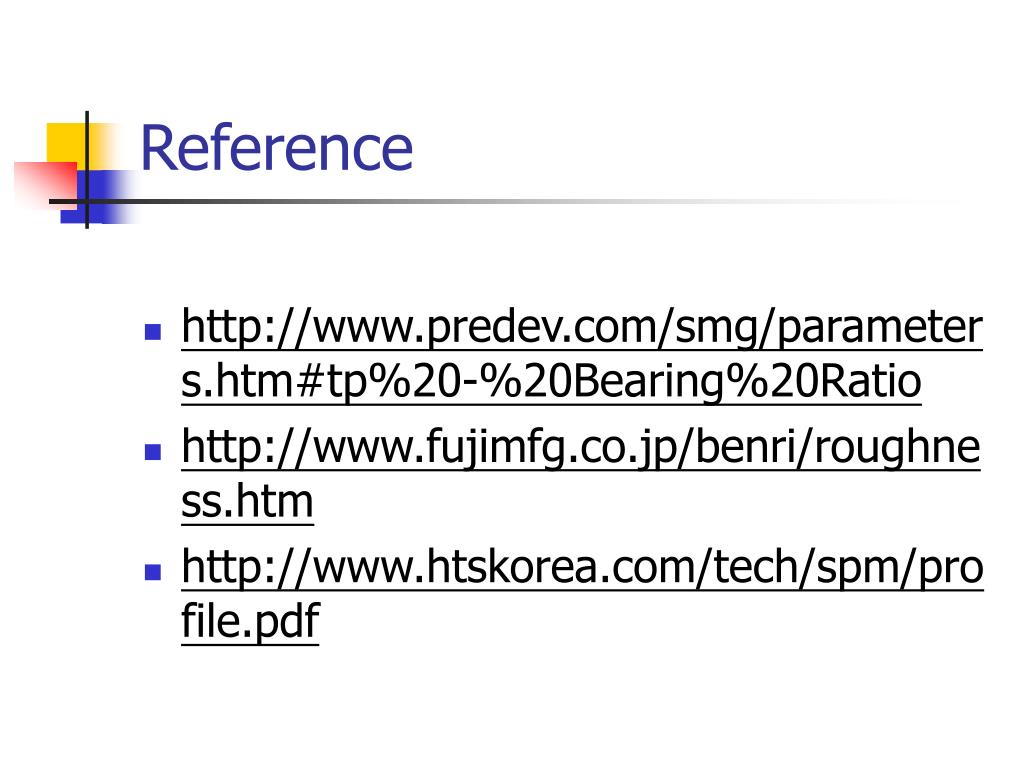Select the red gradient square near title
Image resolution: width=1024 pixels, height=768 pixels.
[x=46, y=184]
